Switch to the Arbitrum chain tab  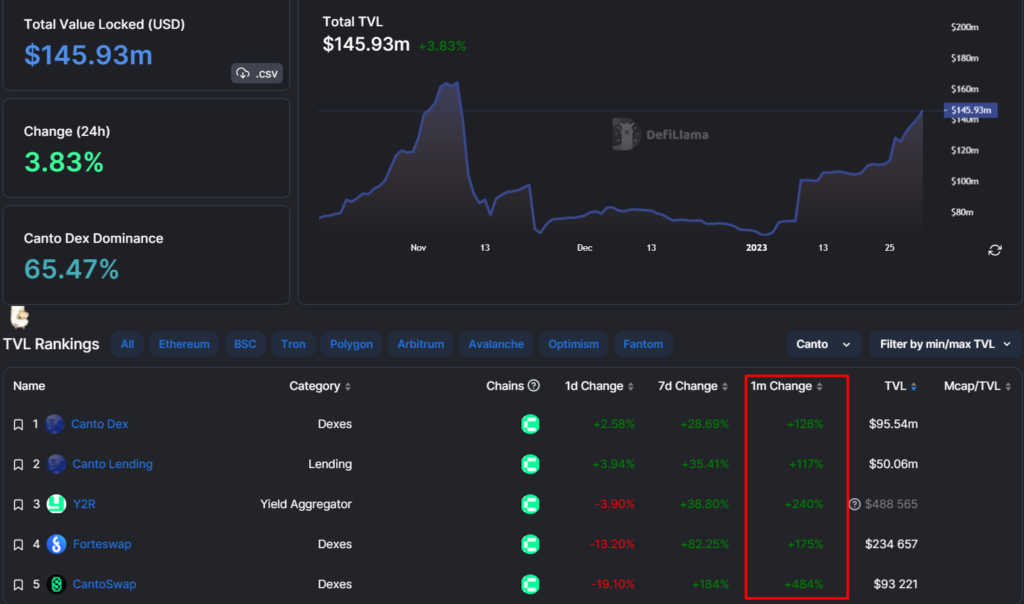pyautogui.click(x=420, y=344)
